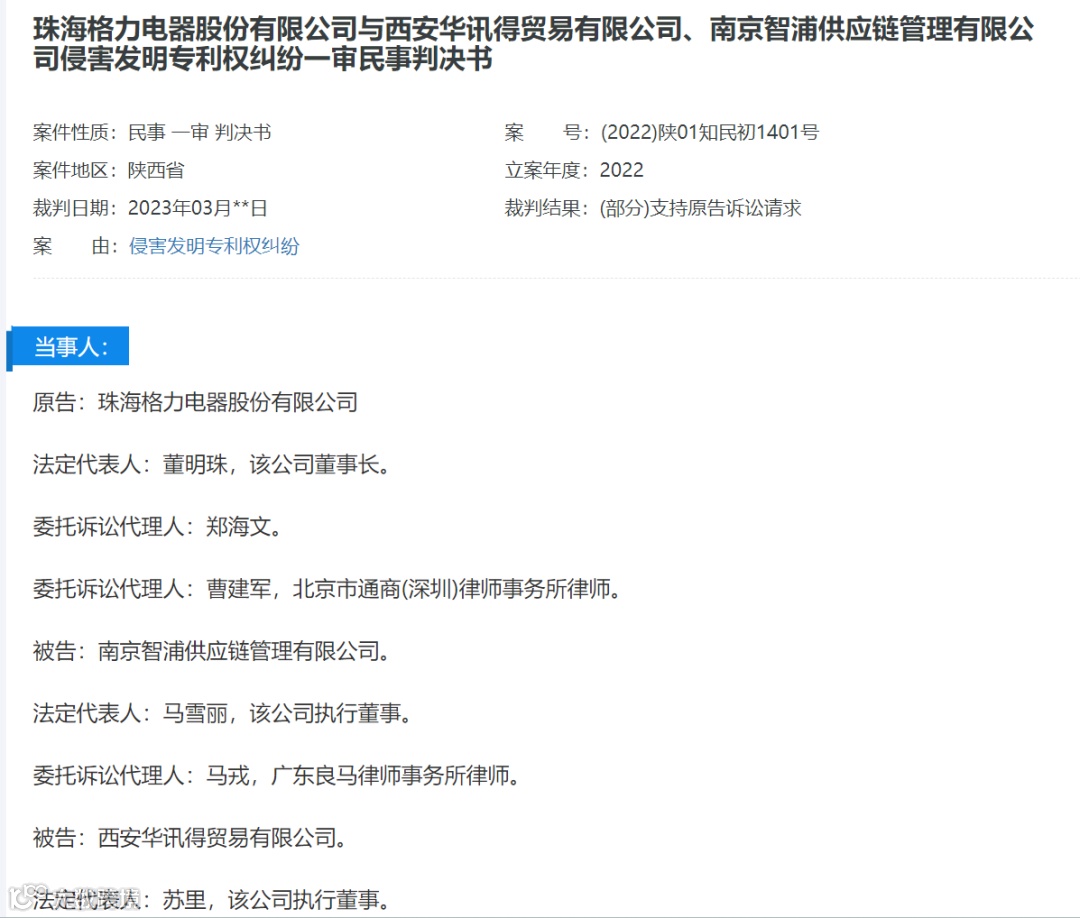Click agent line 曹建军 北京市通商律师事务所
The height and width of the screenshot is (918, 1080).
[x=326, y=589]
